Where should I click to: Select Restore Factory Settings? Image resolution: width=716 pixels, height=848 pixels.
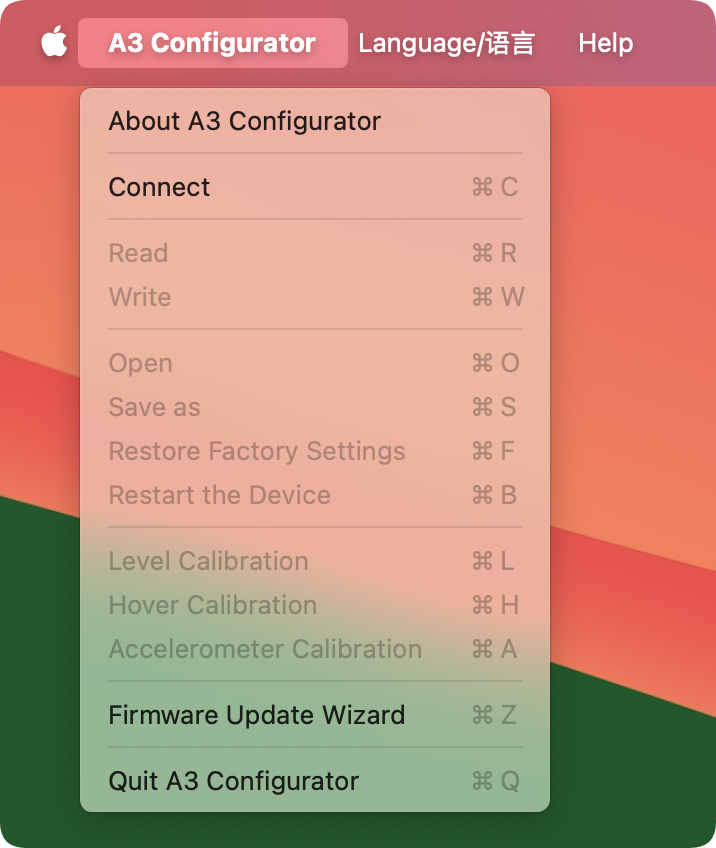[x=257, y=451]
